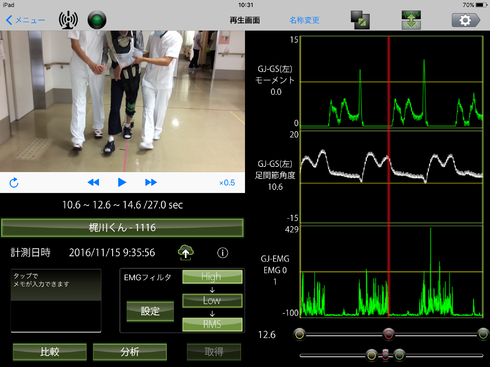Tap the 10.6 ~ 12.6 ~ 14.6 /27.0 sec text
This screenshot has height=367, width=490.
click(x=122, y=205)
